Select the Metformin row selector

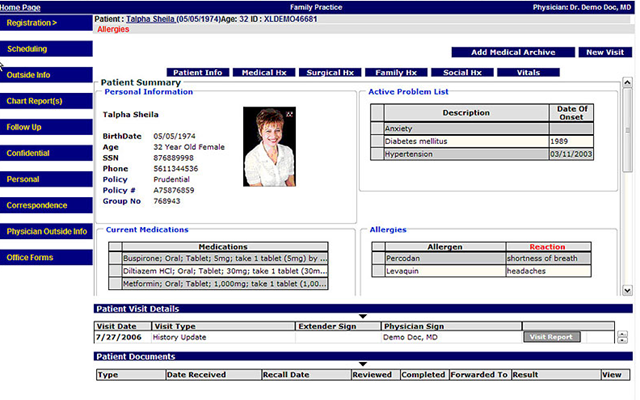(115, 284)
